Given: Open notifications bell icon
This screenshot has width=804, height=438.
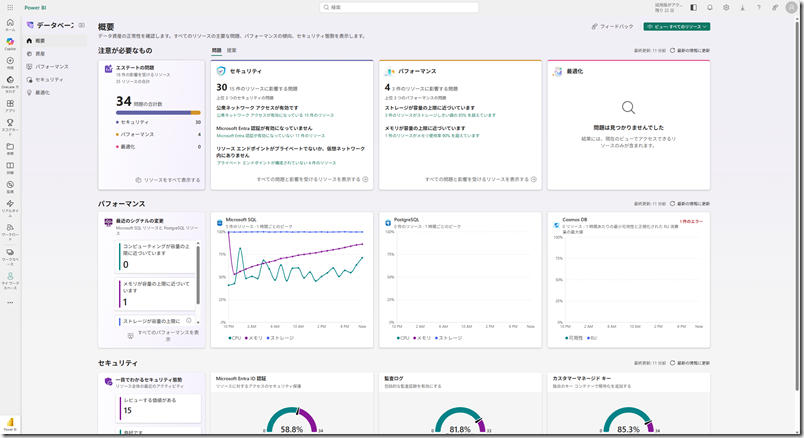Looking at the screenshot, I should [x=710, y=8].
